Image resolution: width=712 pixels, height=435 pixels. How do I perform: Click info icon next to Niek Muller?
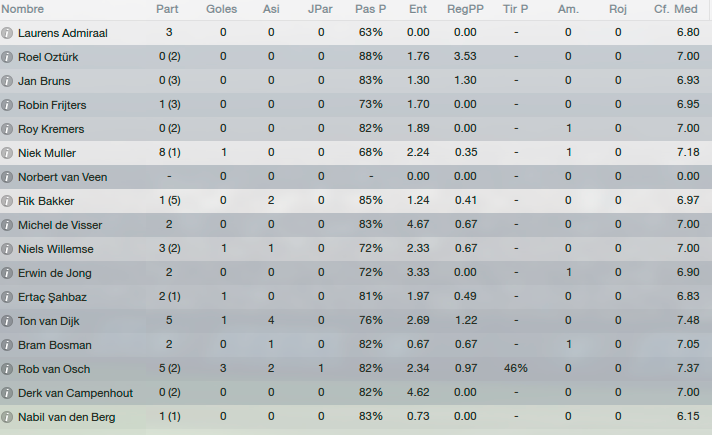[x=6, y=153]
